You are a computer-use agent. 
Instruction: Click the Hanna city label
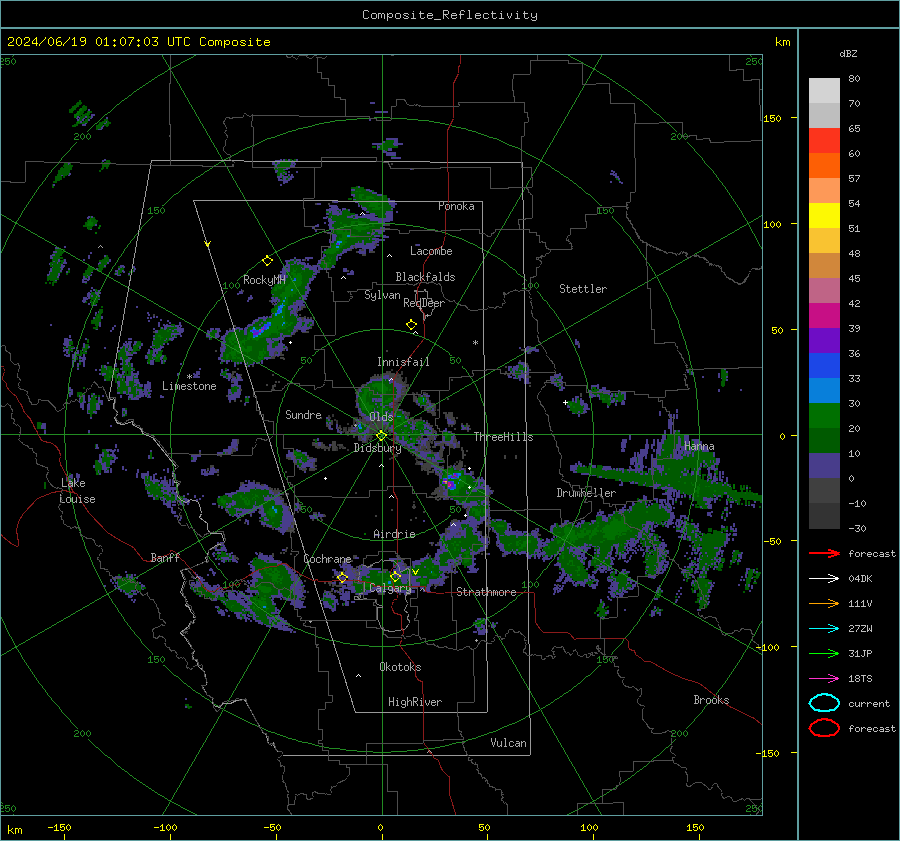click(699, 446)
